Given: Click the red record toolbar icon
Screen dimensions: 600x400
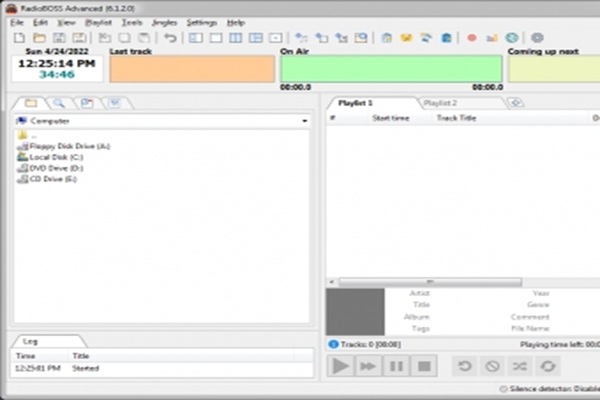Looking at the screenshot, I should click(x=472, y=38).
